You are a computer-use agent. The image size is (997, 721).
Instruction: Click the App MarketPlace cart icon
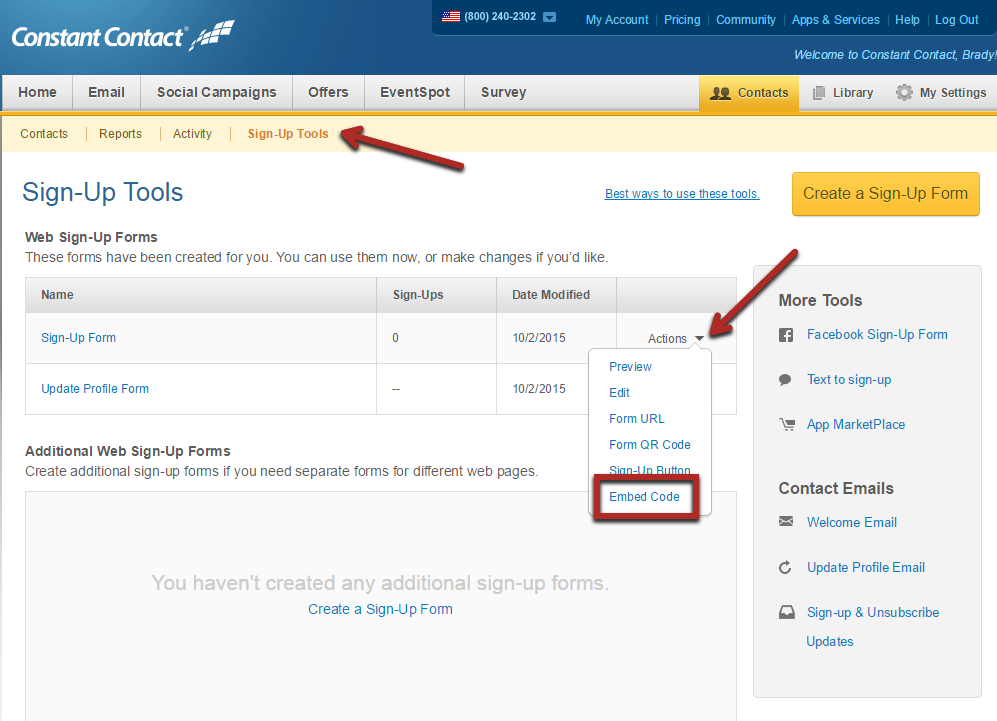pos(787,424)
